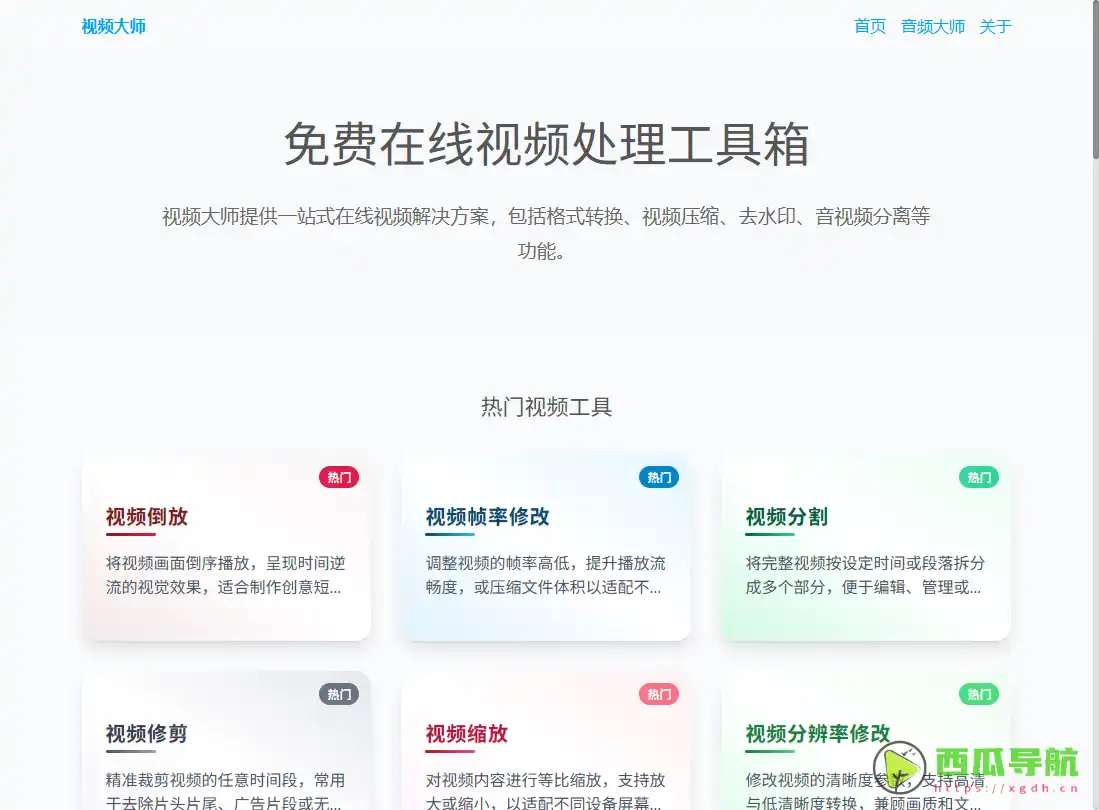Open the 视频帧率修改 tool card
The width and height of the screenshot is (1099, 810).
pyautogui.click(x=545, y=548)
